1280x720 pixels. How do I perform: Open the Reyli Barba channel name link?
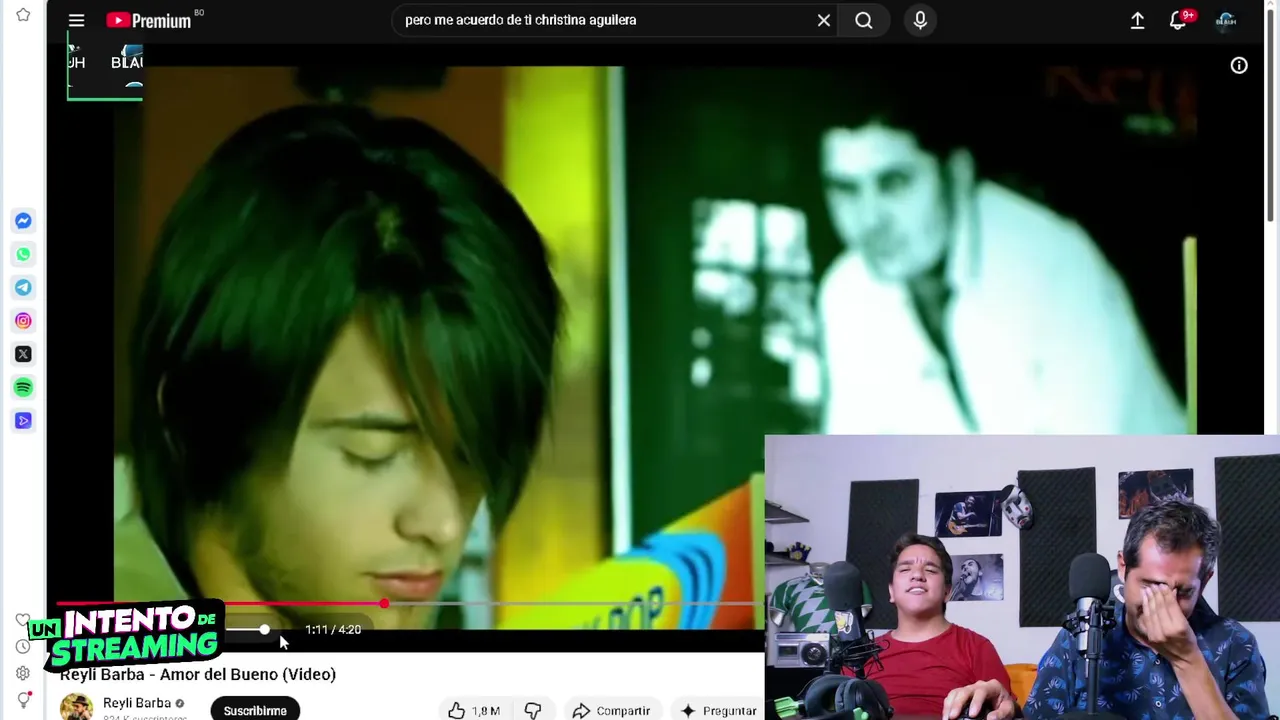[x=137, y=703]
